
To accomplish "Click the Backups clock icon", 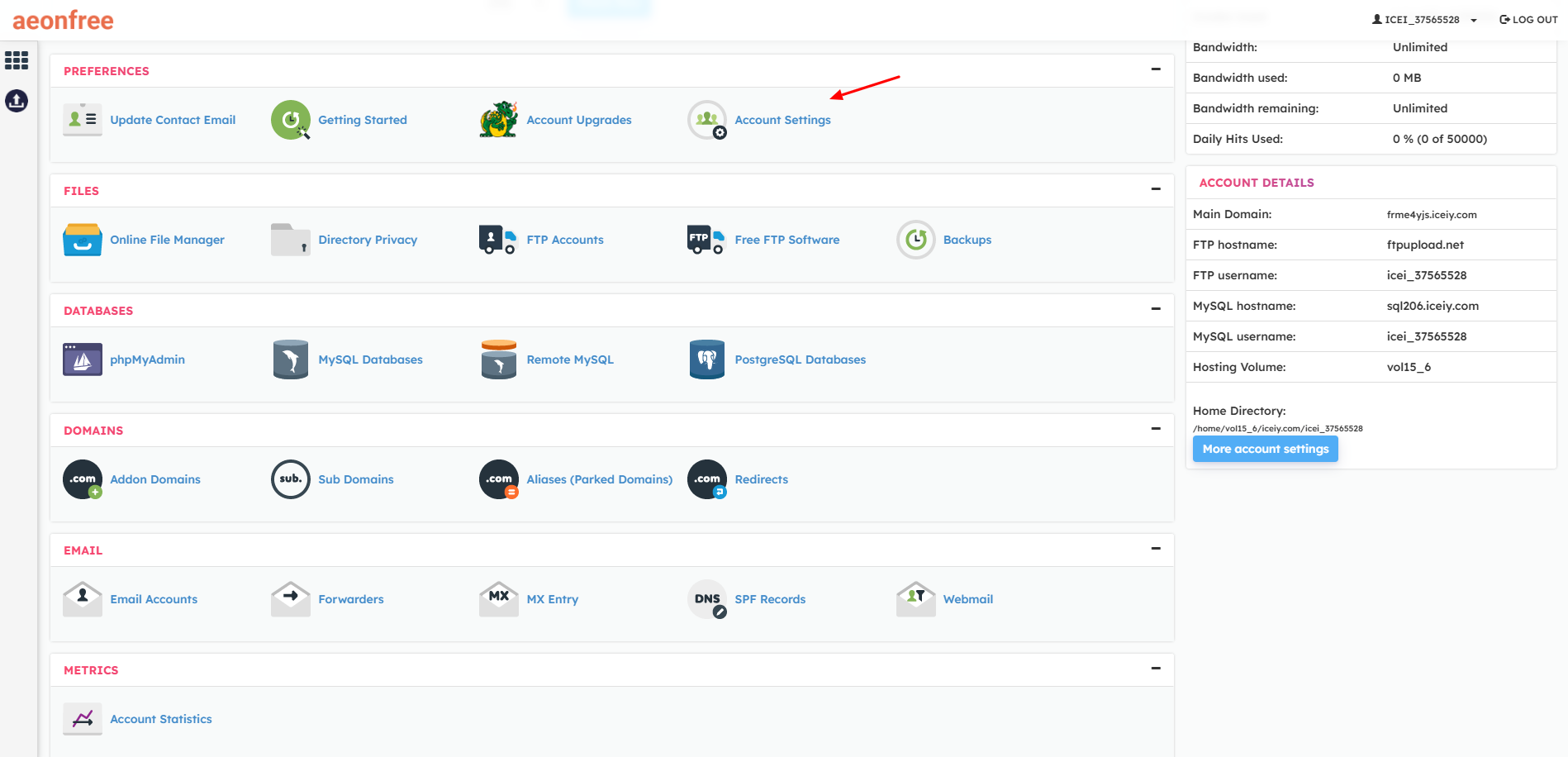I will click(915, 240).
